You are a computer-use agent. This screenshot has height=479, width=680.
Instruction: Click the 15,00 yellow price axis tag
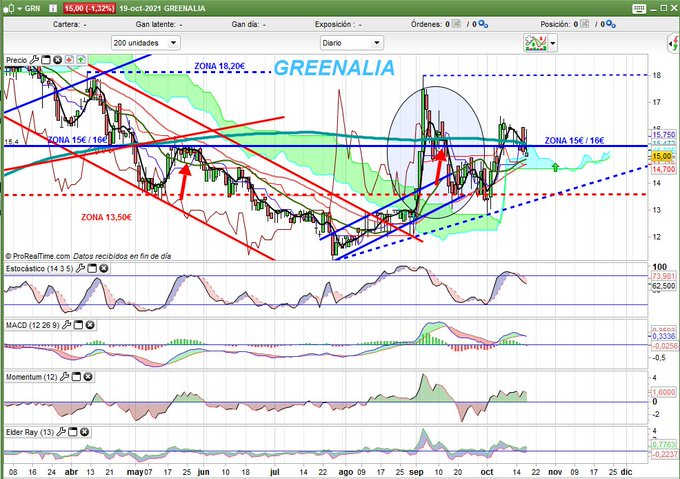pyautogui.click(x=662, y=156)
